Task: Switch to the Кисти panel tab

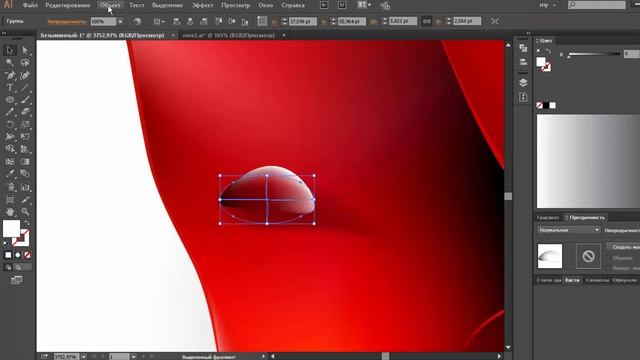Action: coord(572,280)
